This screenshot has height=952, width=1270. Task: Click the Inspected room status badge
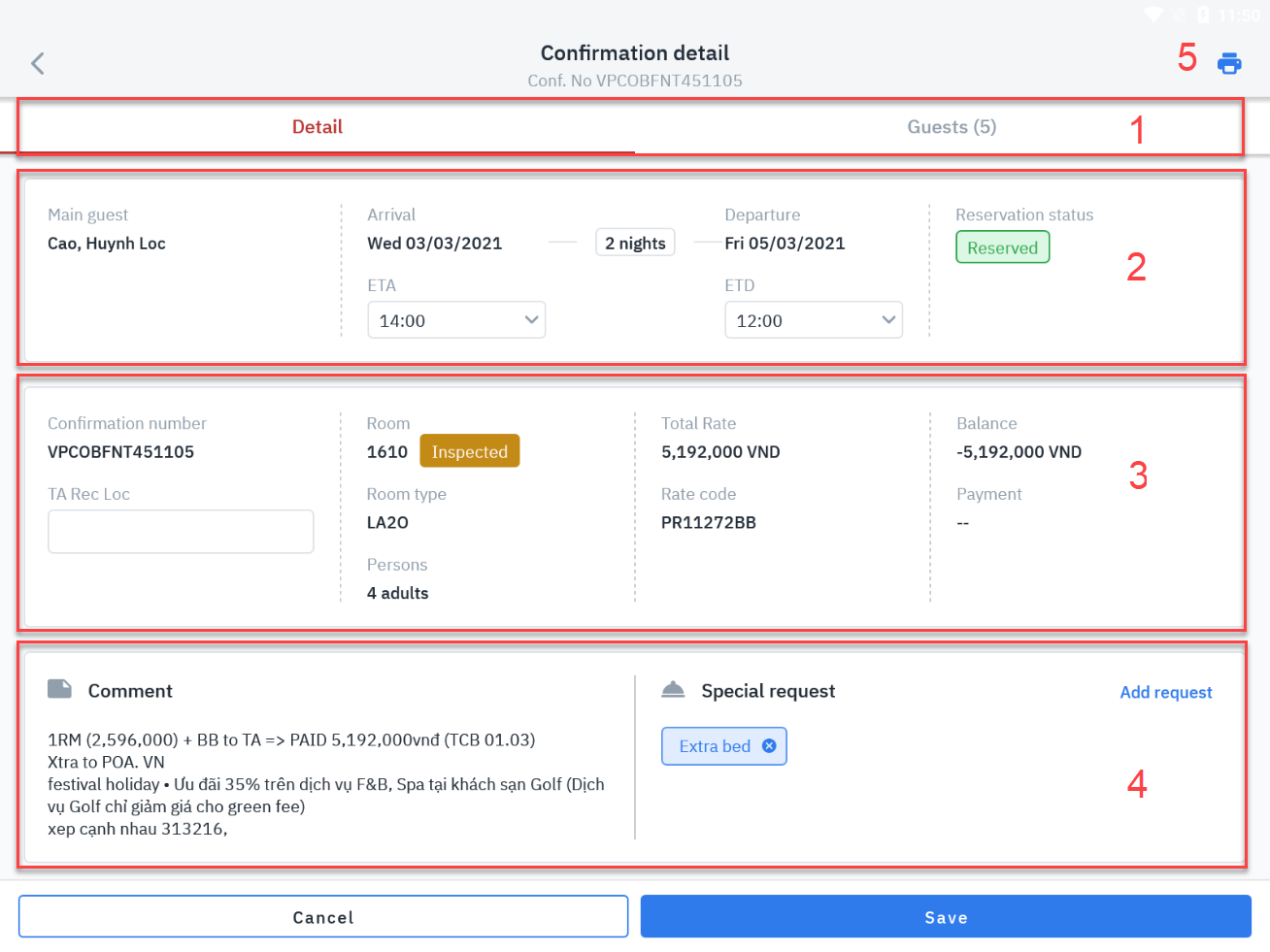click(x=470, y=451)
